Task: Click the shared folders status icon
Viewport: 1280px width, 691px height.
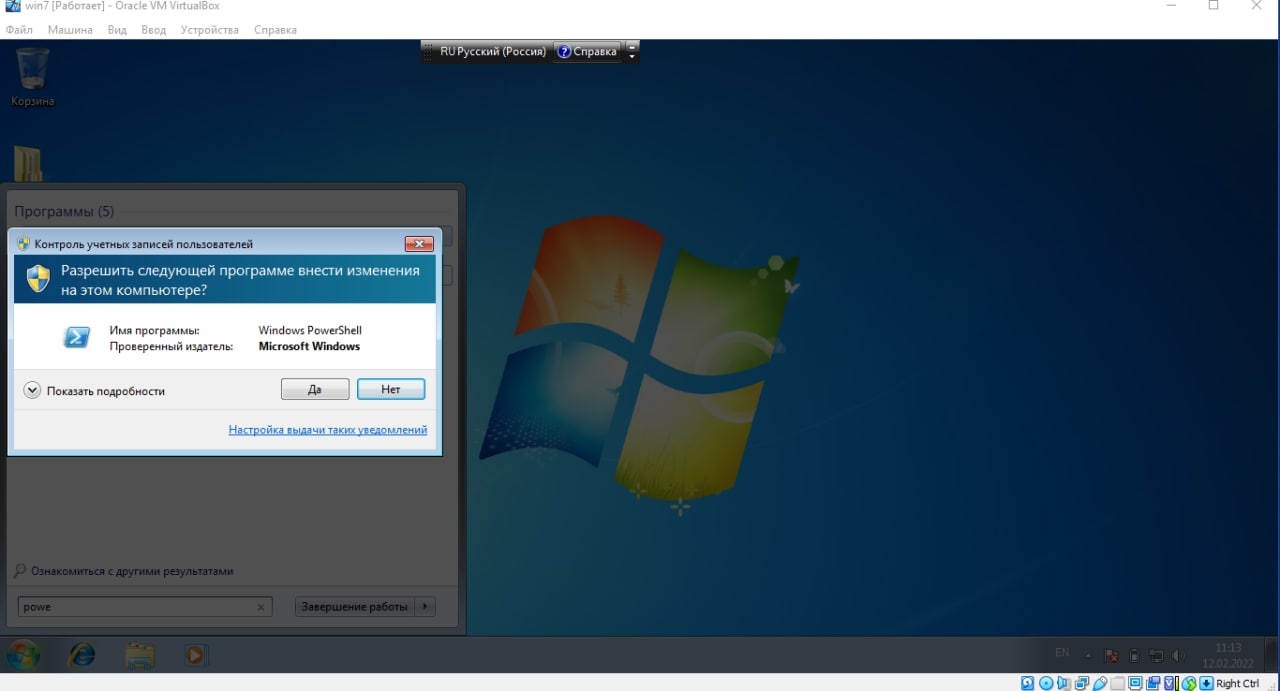Action: click(1118, 683)
